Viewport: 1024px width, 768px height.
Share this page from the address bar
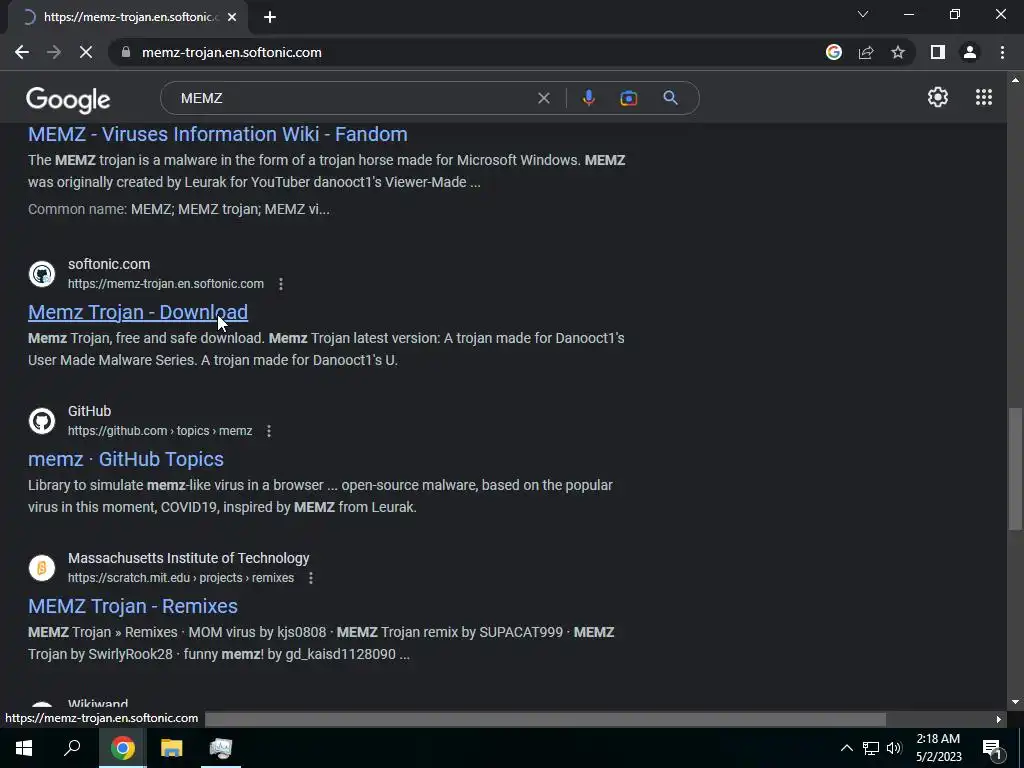point(866,52)
